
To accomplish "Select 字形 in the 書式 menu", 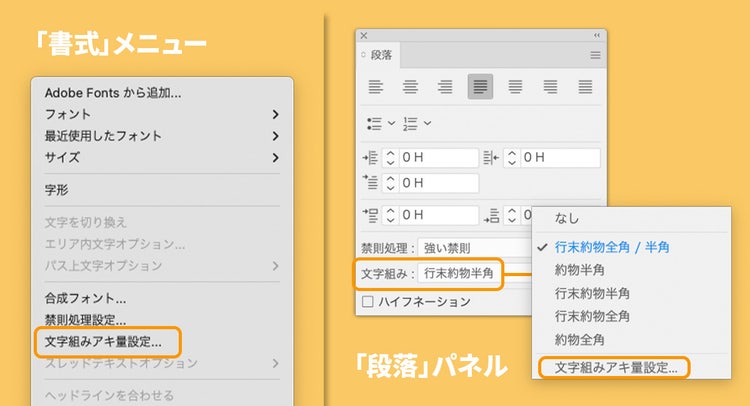I will point(162,190).
